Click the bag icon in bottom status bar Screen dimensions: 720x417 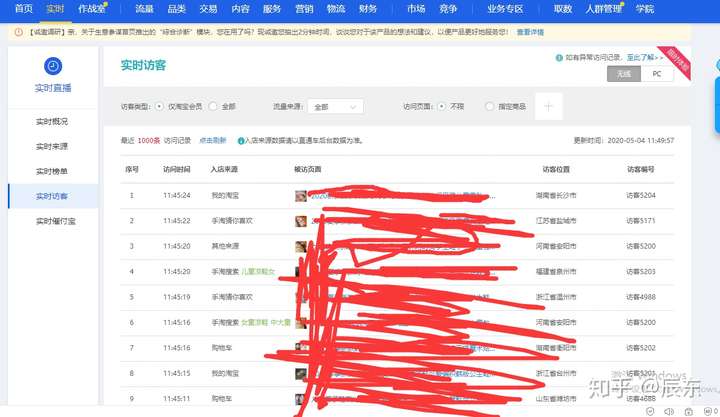coord(689,411)
